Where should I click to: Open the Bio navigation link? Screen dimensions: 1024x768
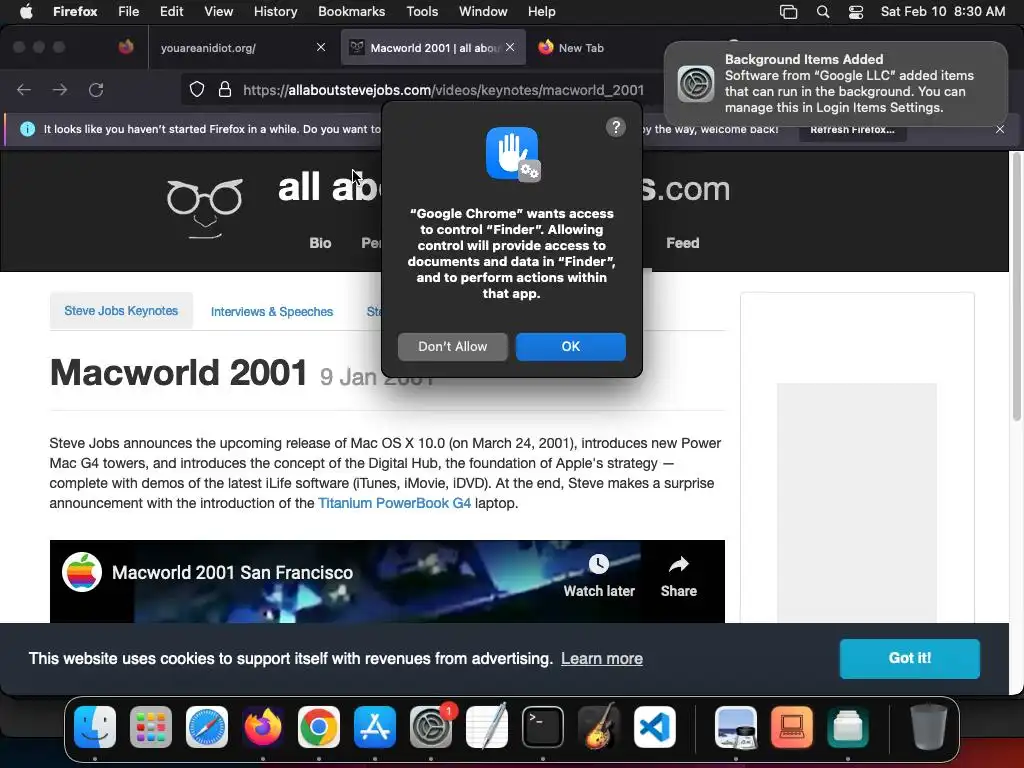320,243
